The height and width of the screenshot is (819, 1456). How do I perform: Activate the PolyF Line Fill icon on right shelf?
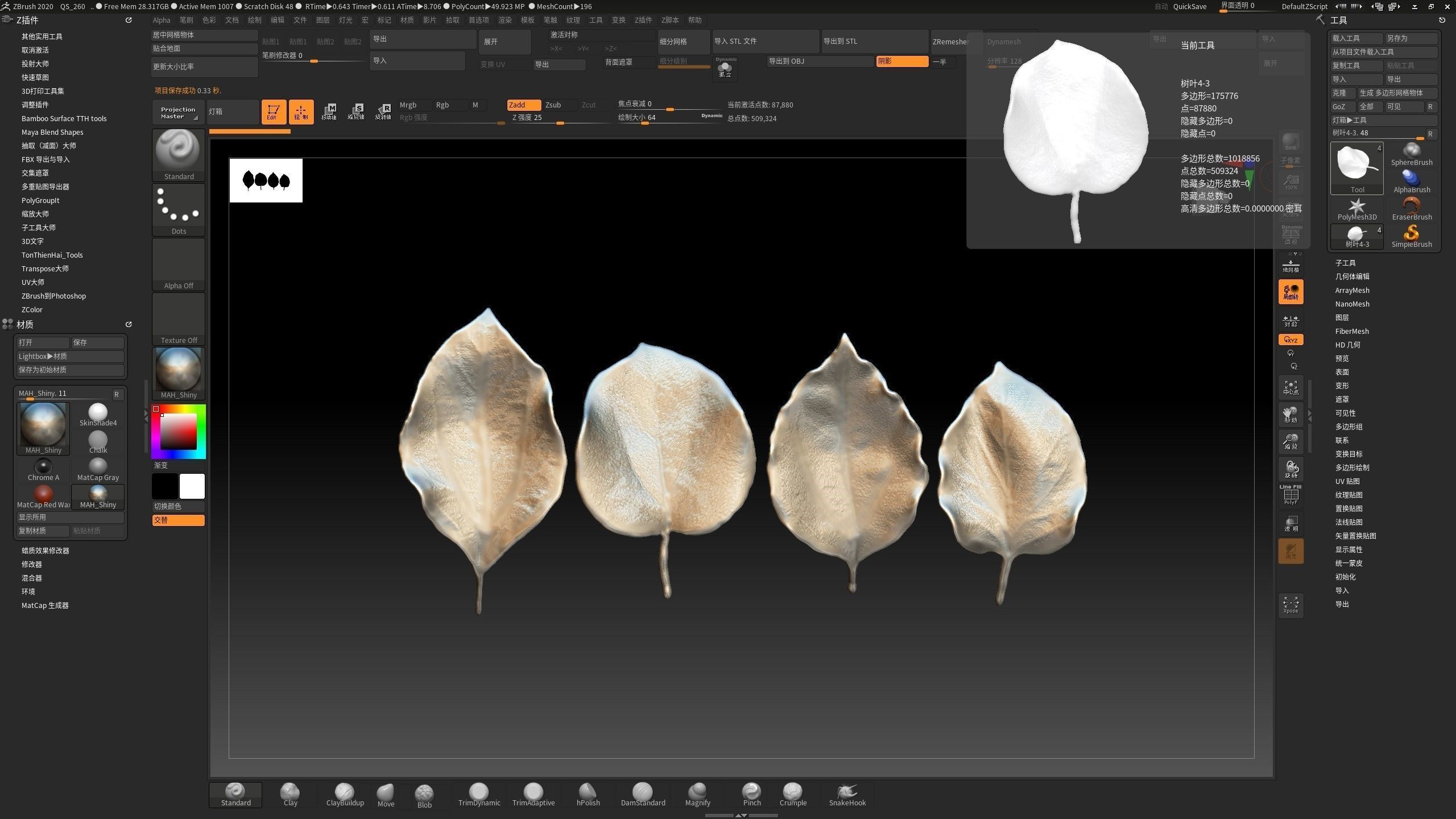[1290, 495]
